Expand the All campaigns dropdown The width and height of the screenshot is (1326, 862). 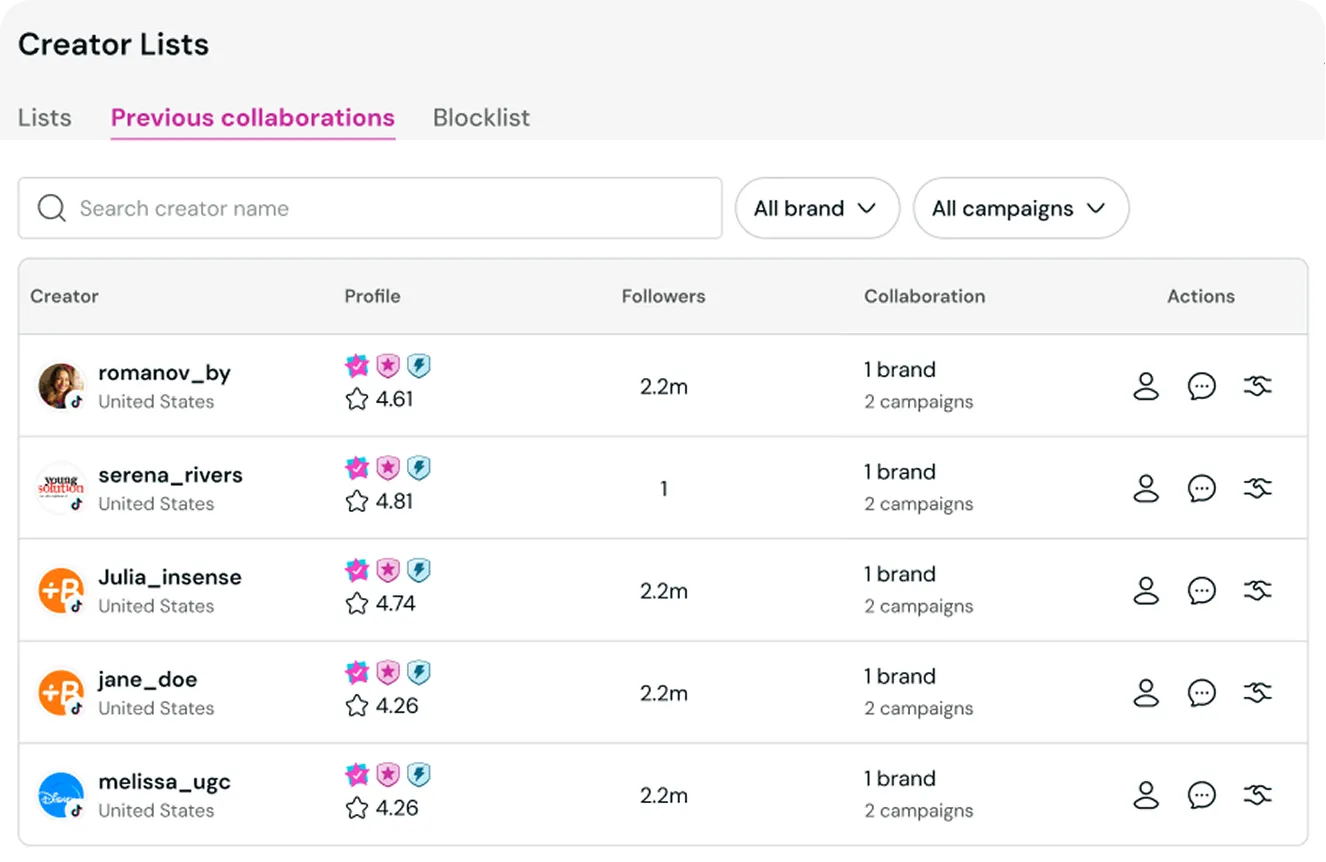coord(1021,208)
